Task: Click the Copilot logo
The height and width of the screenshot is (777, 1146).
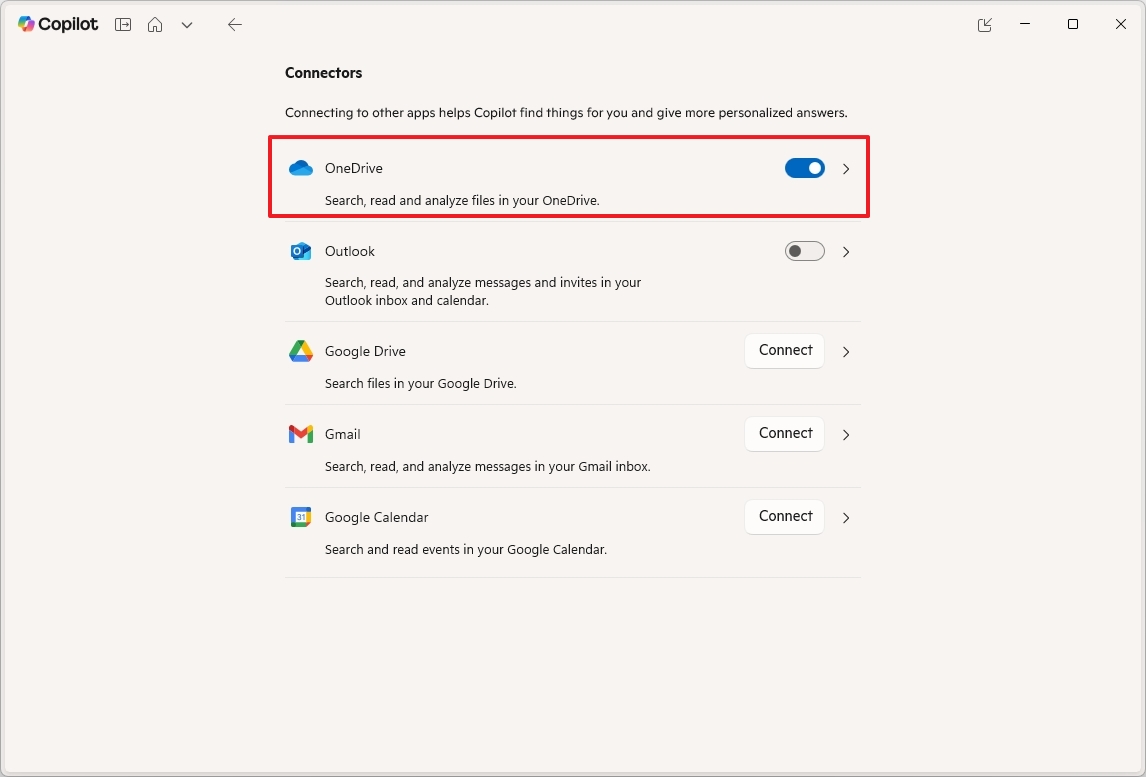Action: (57, 24)
